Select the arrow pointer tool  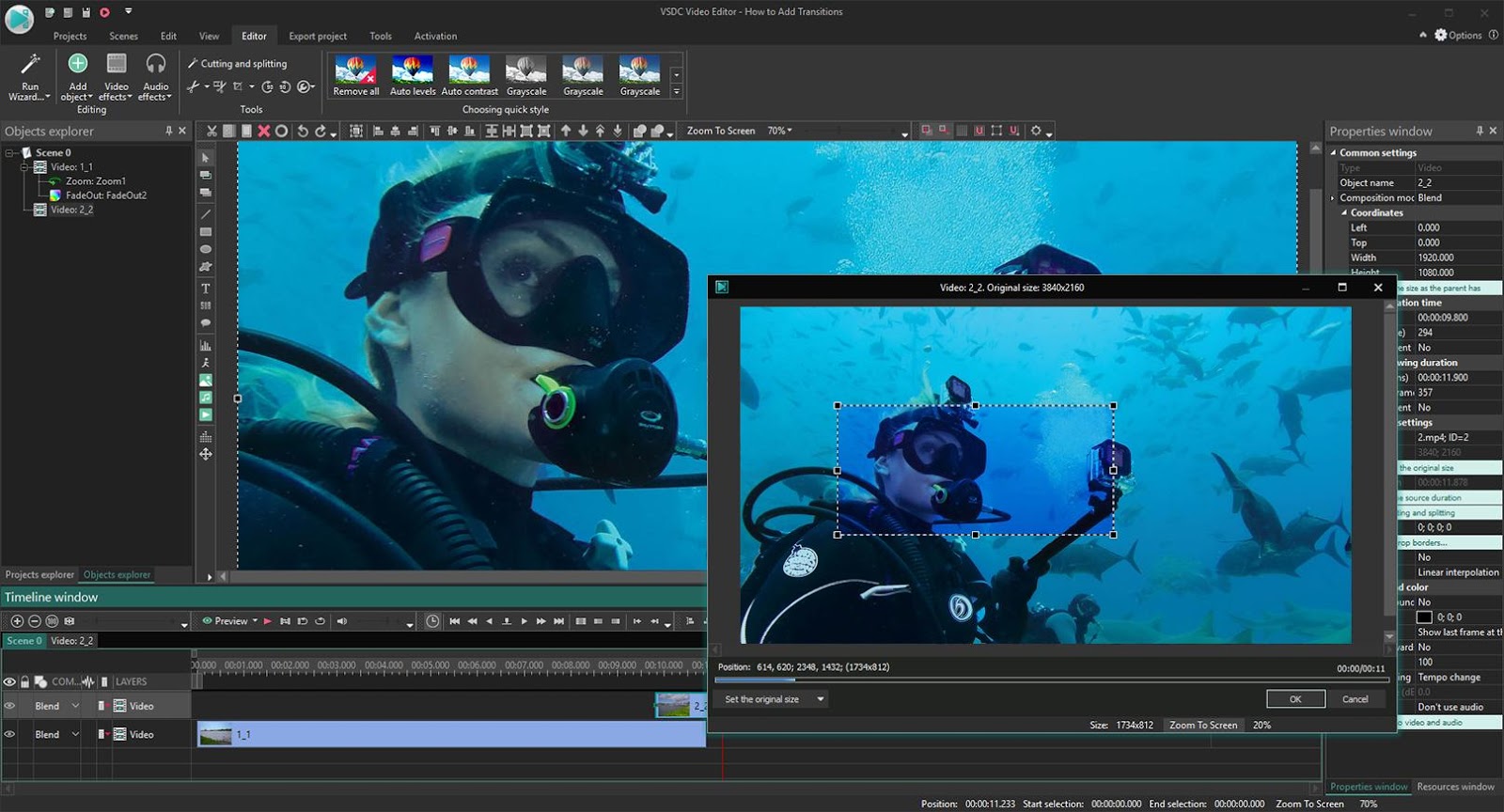coord(206,158)
